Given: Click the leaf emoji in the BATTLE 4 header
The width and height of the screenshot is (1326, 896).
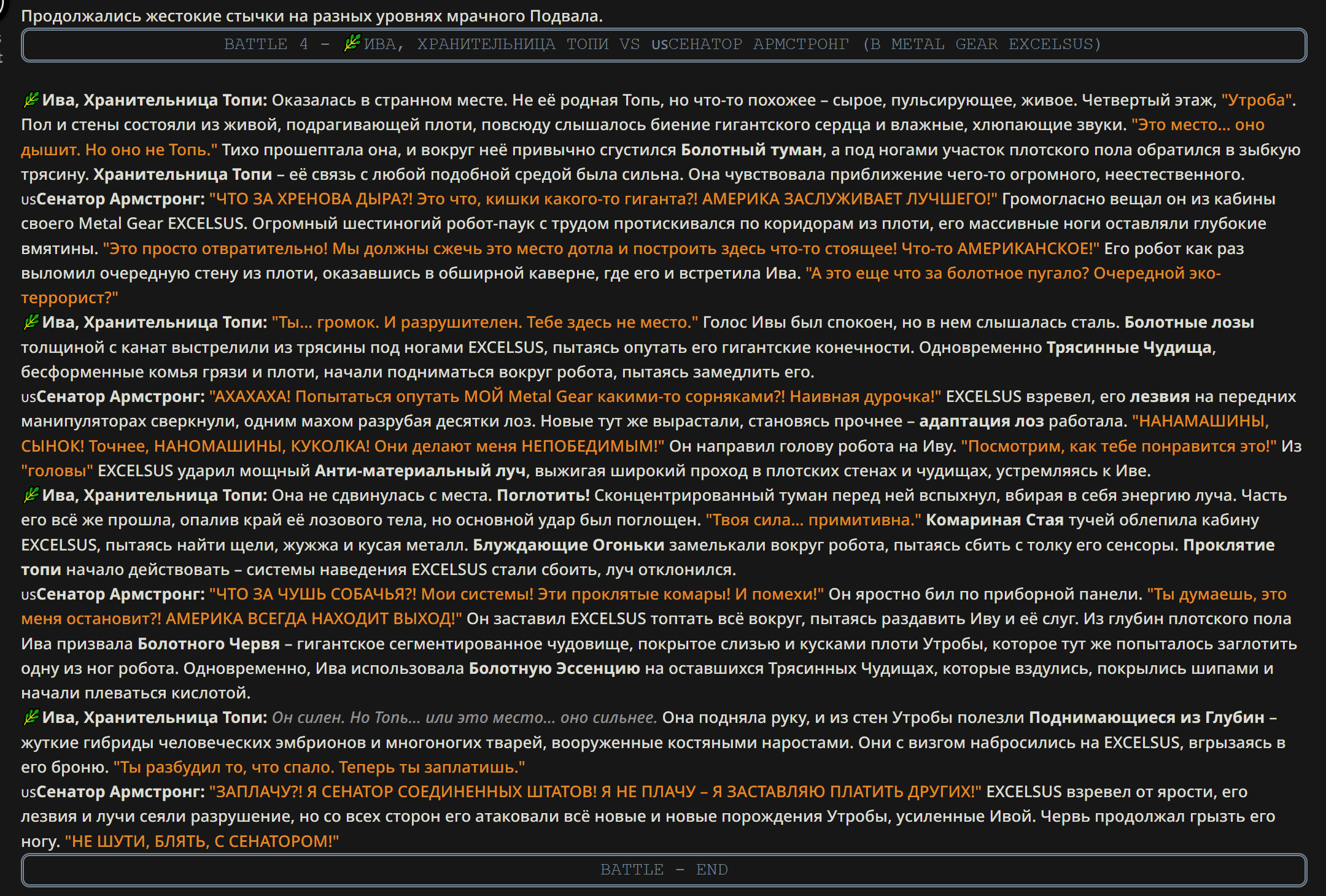Looking at the screenshot, I should point(352,44).
